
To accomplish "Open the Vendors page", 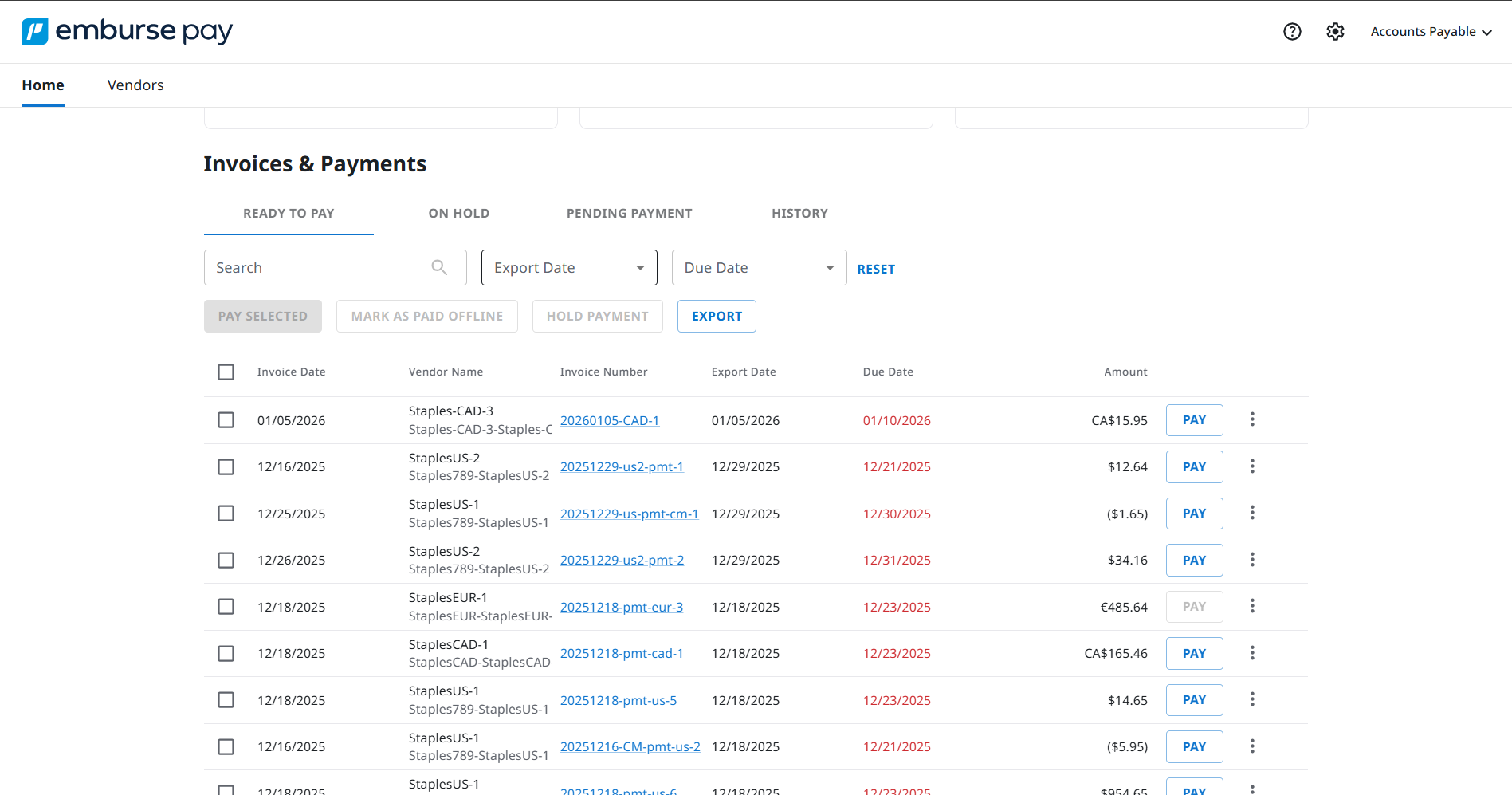I will [135, 85].
